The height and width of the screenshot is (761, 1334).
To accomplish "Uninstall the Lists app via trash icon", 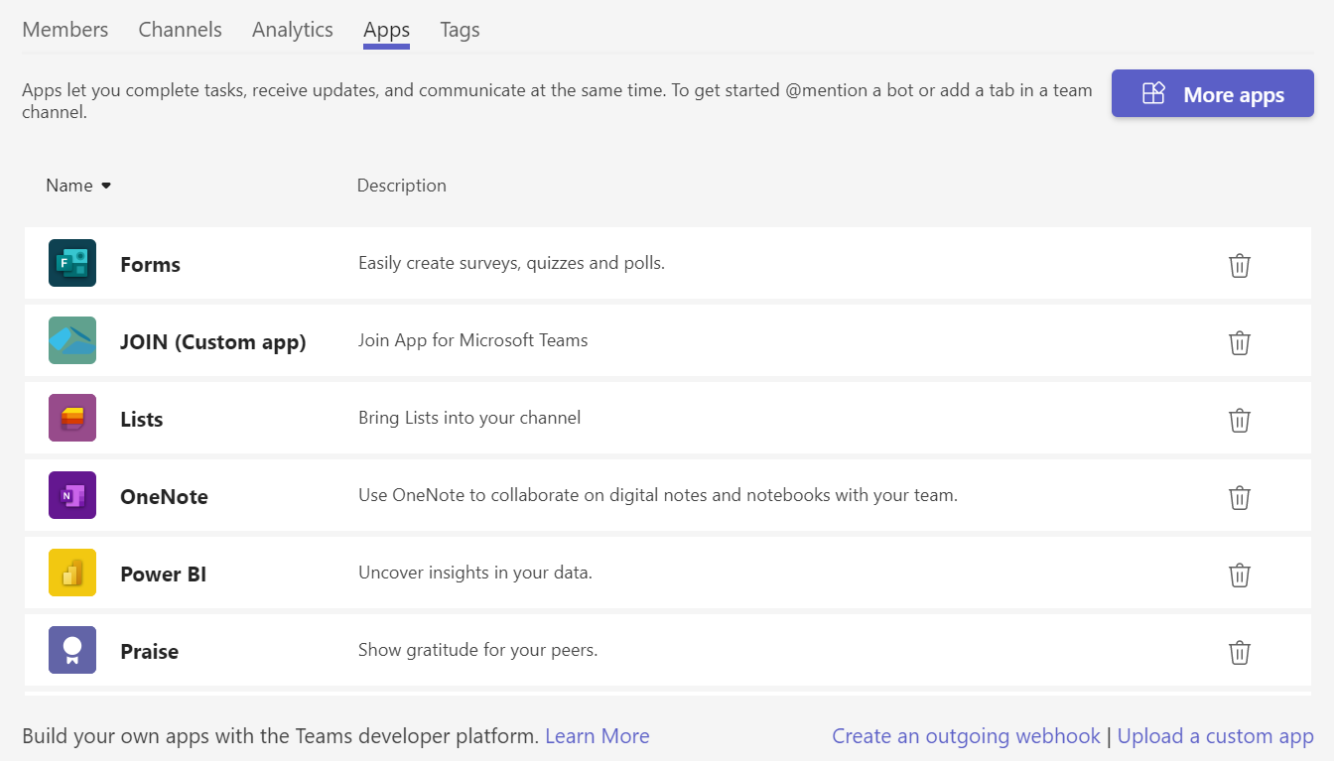I will point(1239,420).
